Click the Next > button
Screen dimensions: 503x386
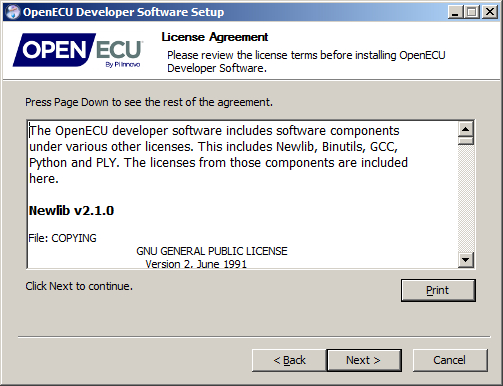(x=364, y=360)
